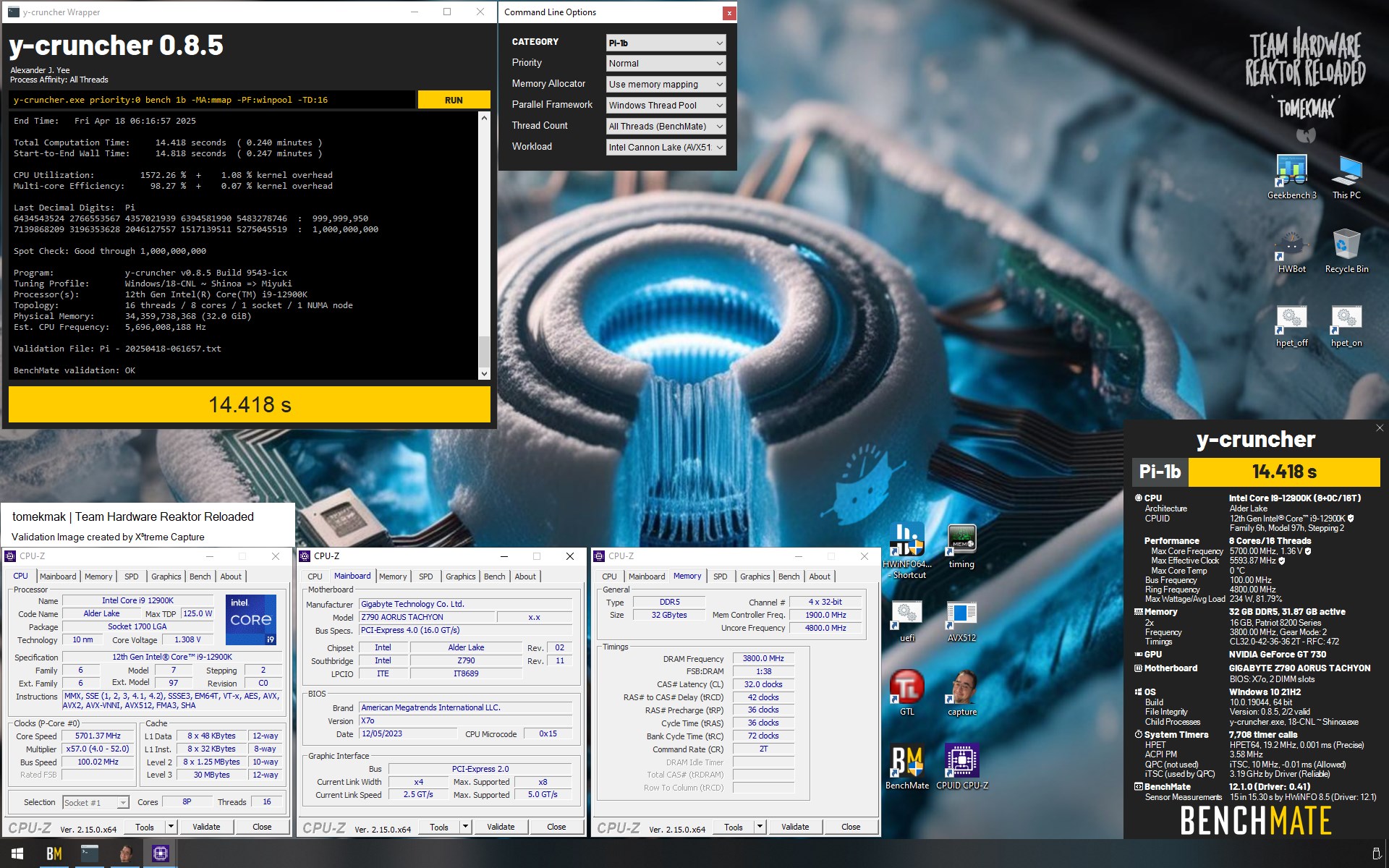Click the y-cruncher Wrapper title bar icon
Screen dimensions: 1389x868
(x=13, y=12)
